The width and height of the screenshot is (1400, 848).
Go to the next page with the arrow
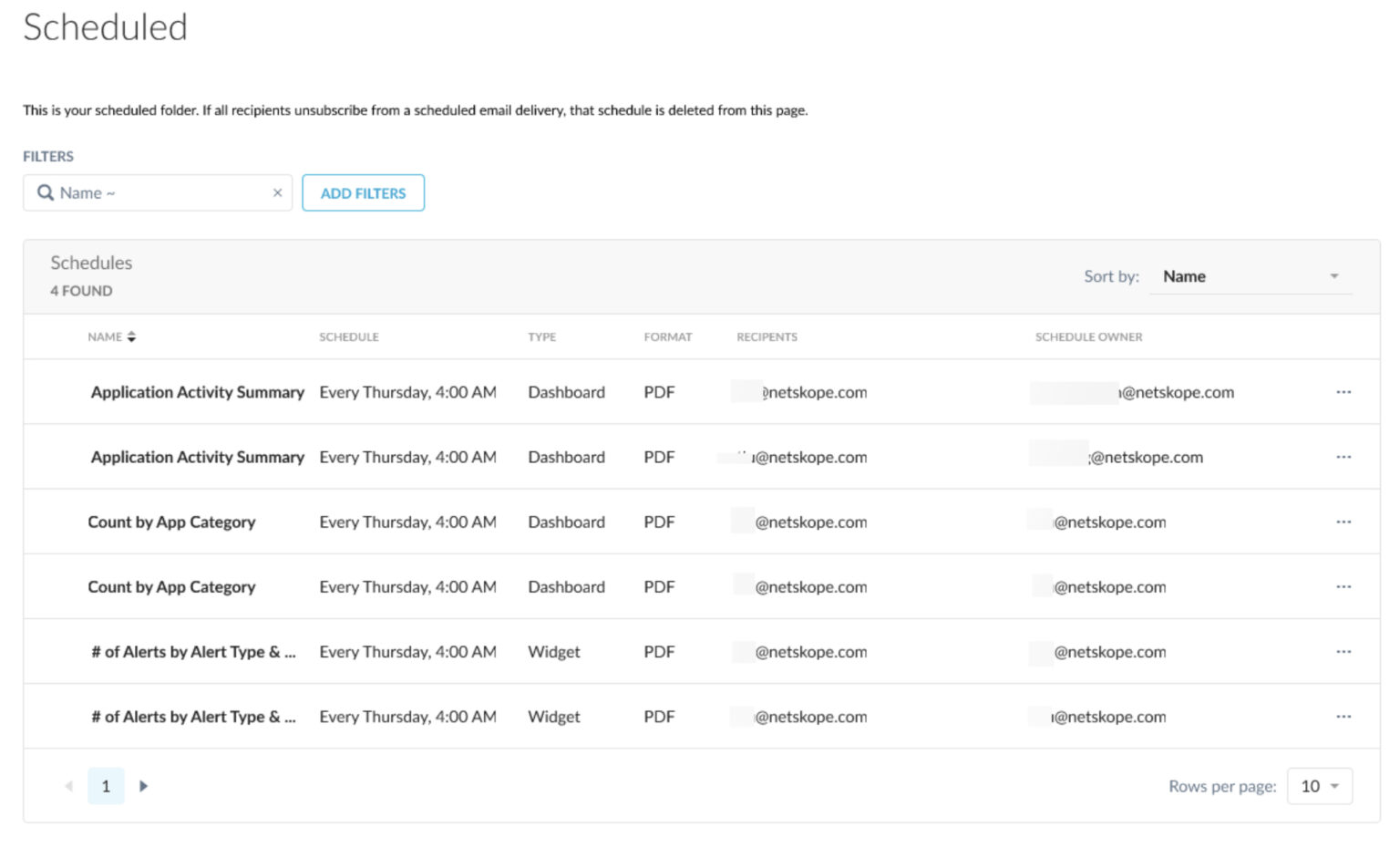[x=143, y=785]
